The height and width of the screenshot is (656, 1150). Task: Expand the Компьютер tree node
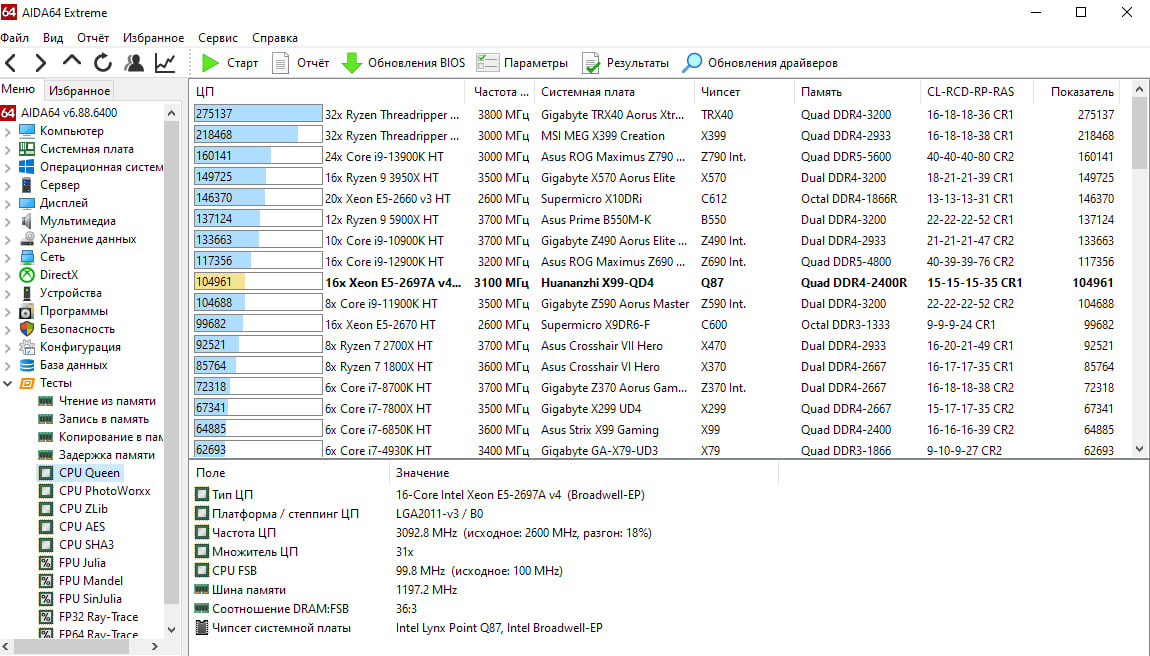(7, 131)
